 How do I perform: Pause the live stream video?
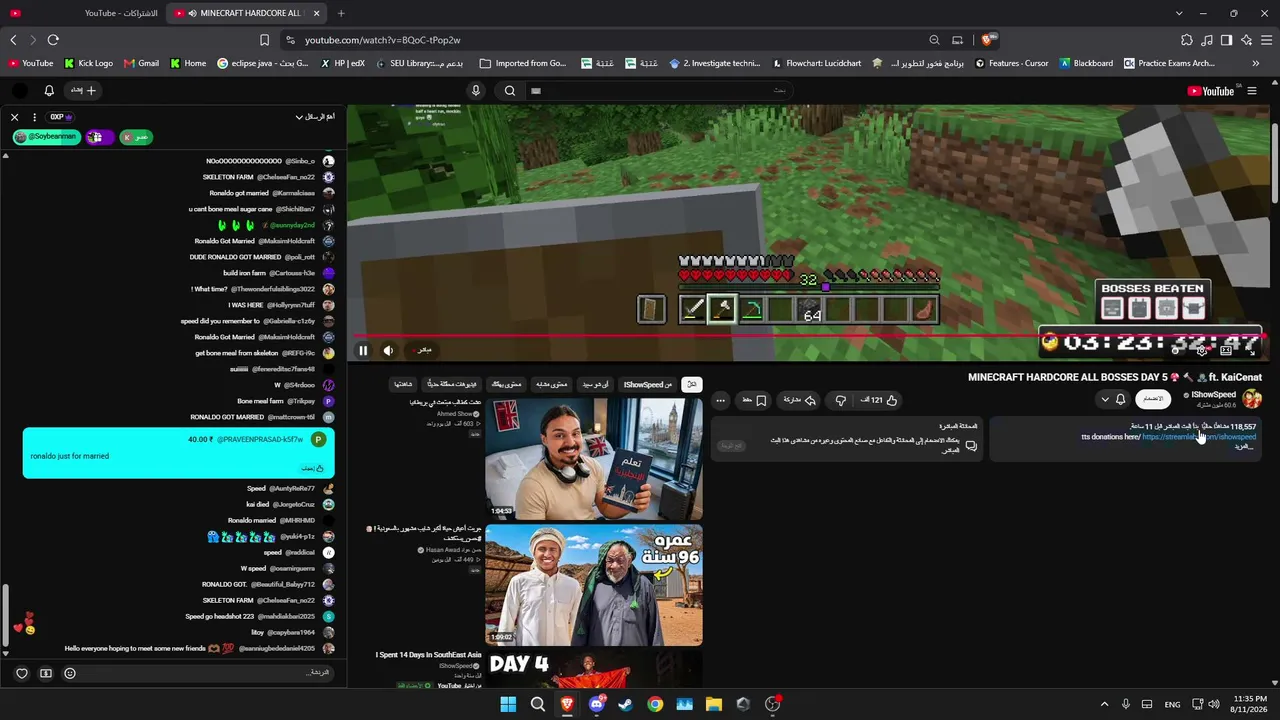(x=363, y=350)
